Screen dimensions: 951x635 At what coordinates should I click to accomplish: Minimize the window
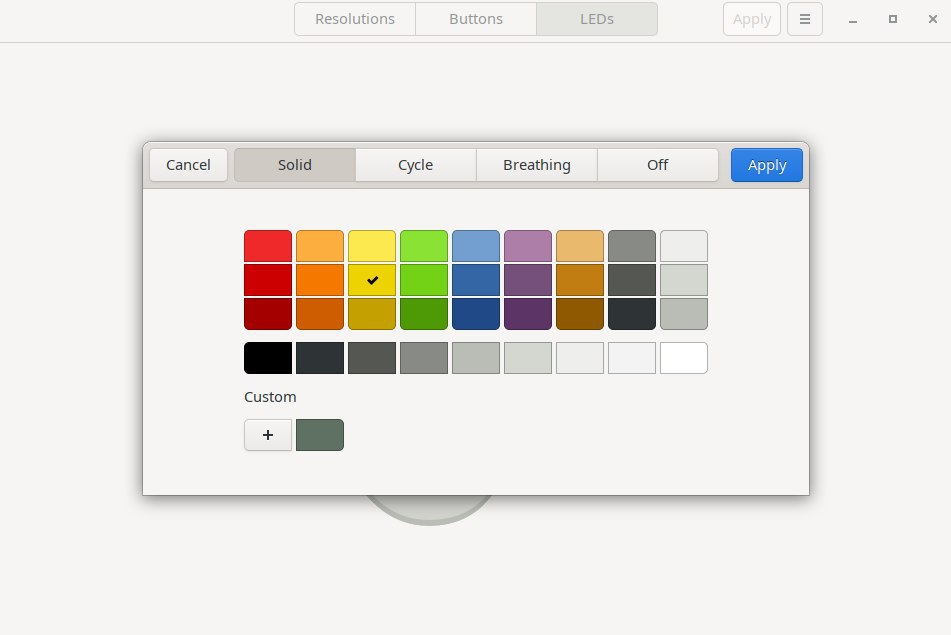853,19
